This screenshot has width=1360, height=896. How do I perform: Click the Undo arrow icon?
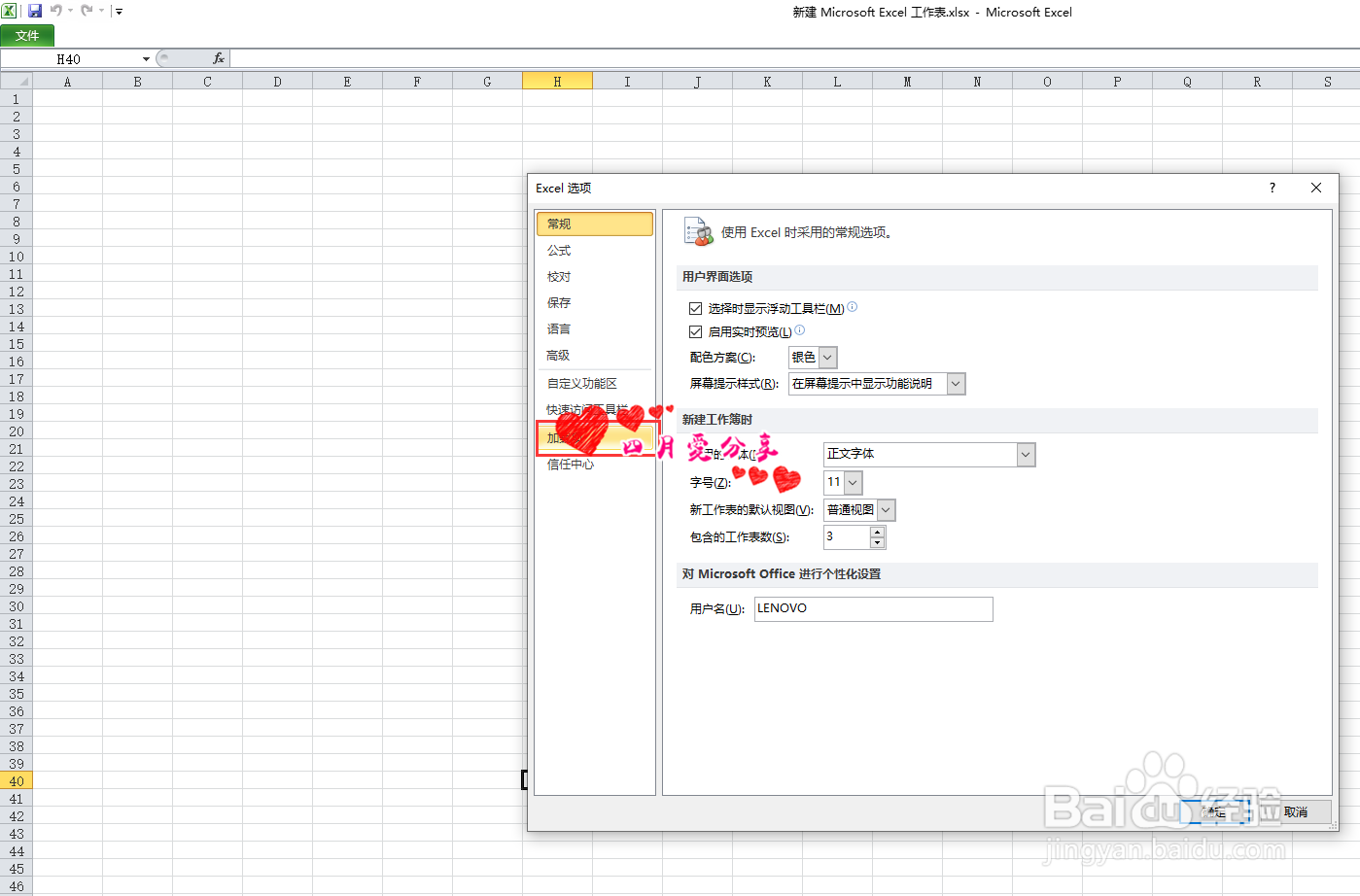(56, 11)
